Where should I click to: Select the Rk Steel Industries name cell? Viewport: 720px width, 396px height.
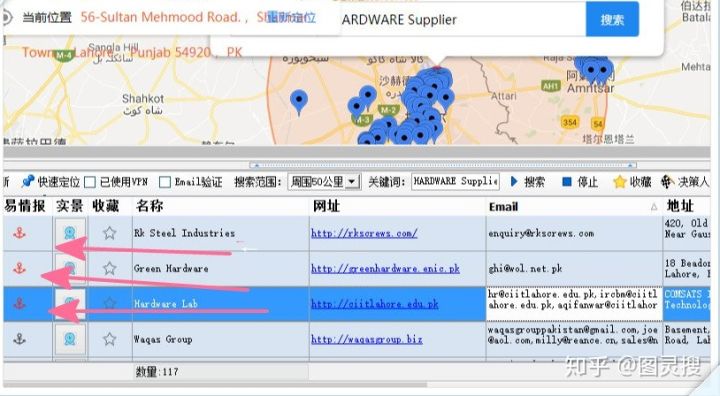[221, 233]
